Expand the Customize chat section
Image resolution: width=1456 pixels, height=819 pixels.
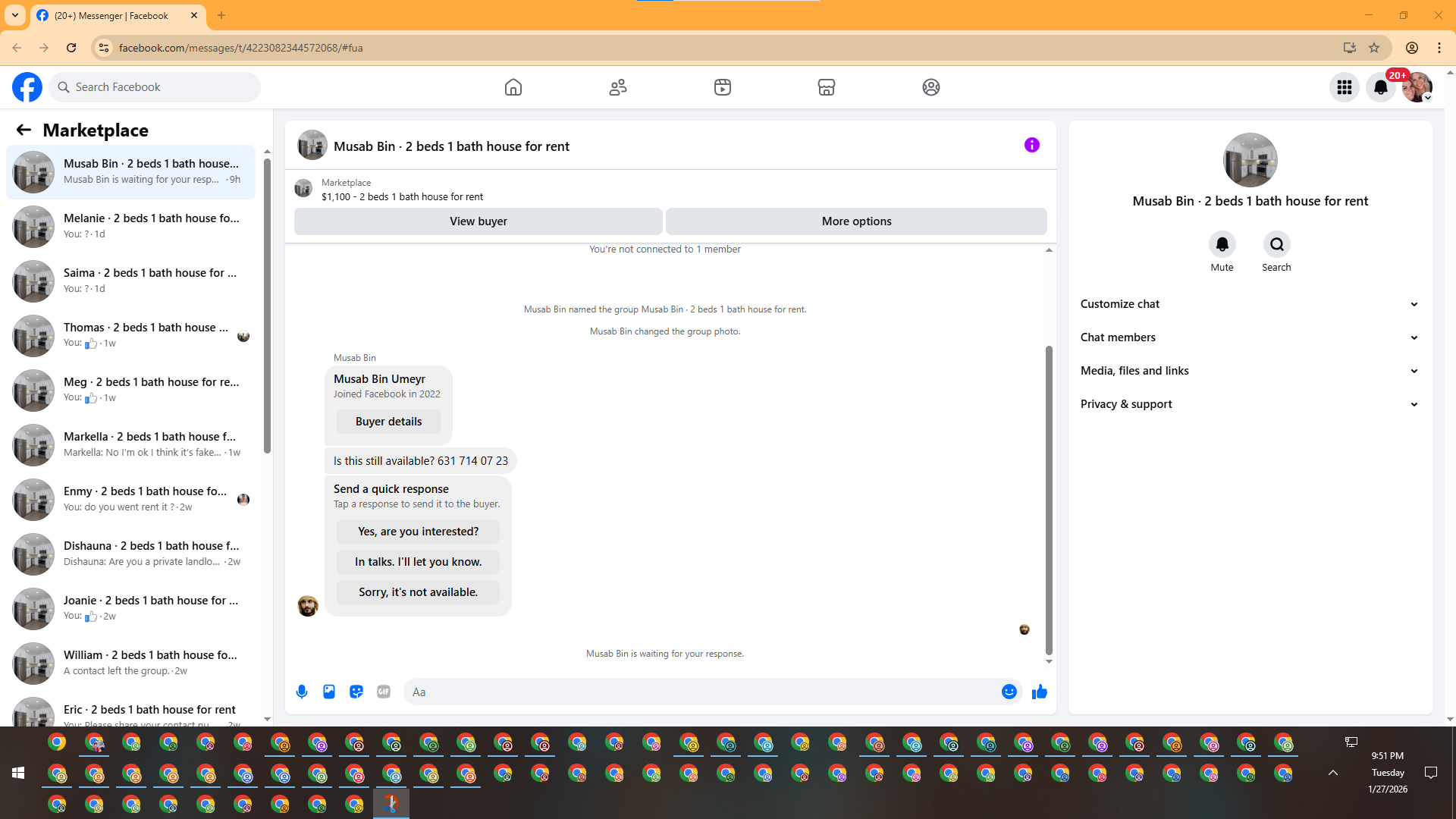[x=1249, y=304]
